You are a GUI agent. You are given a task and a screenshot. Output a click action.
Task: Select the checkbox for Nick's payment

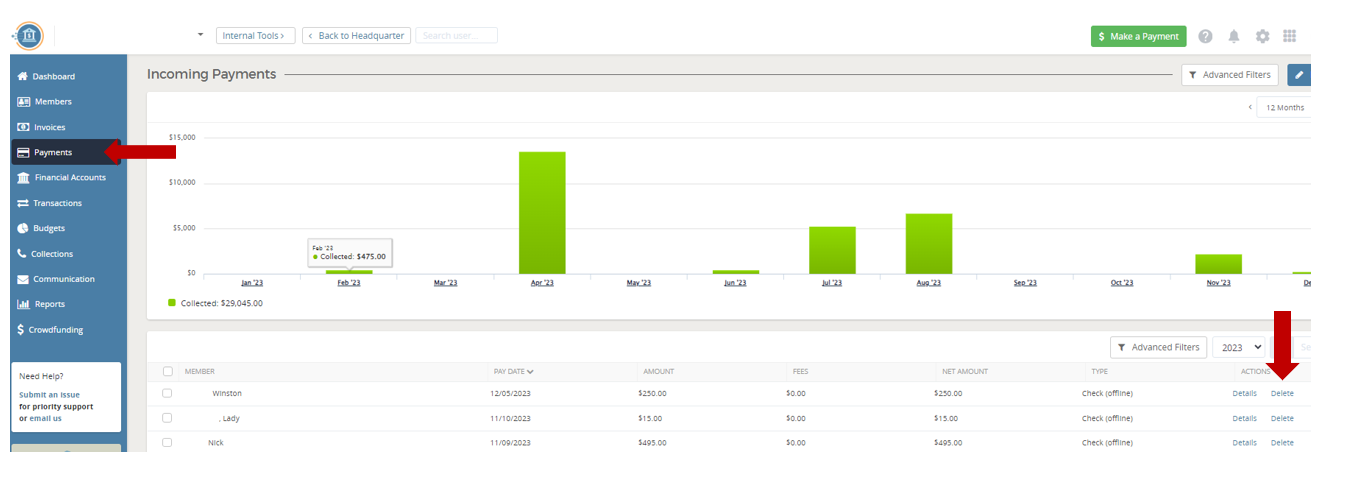click(167, 442)
